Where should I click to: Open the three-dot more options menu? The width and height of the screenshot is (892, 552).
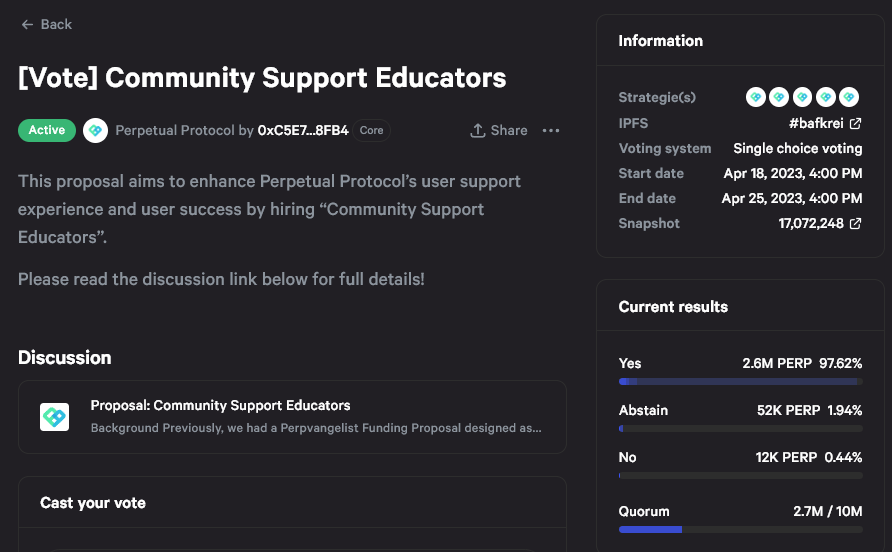(x=551, y=130)
